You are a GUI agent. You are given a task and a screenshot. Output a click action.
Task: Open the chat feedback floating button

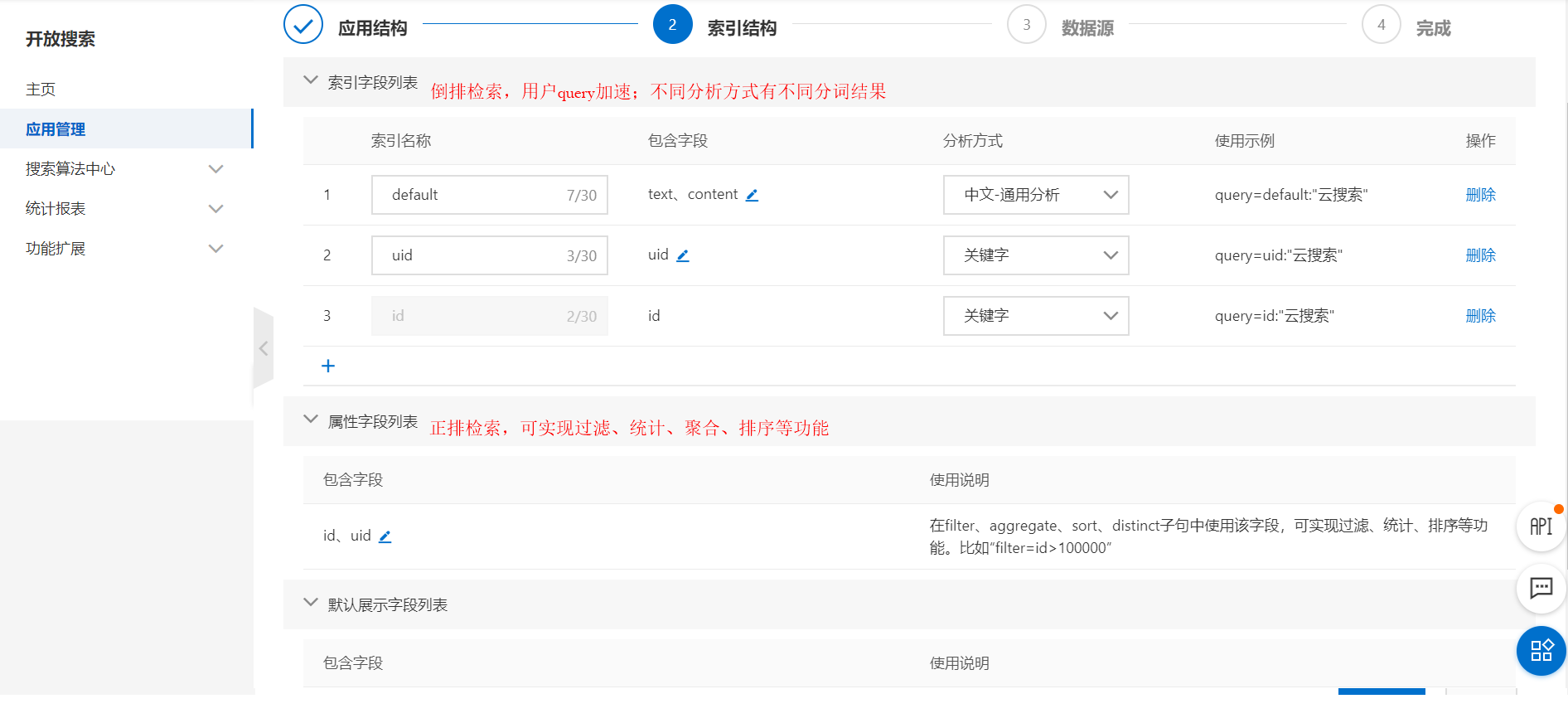1541,589
